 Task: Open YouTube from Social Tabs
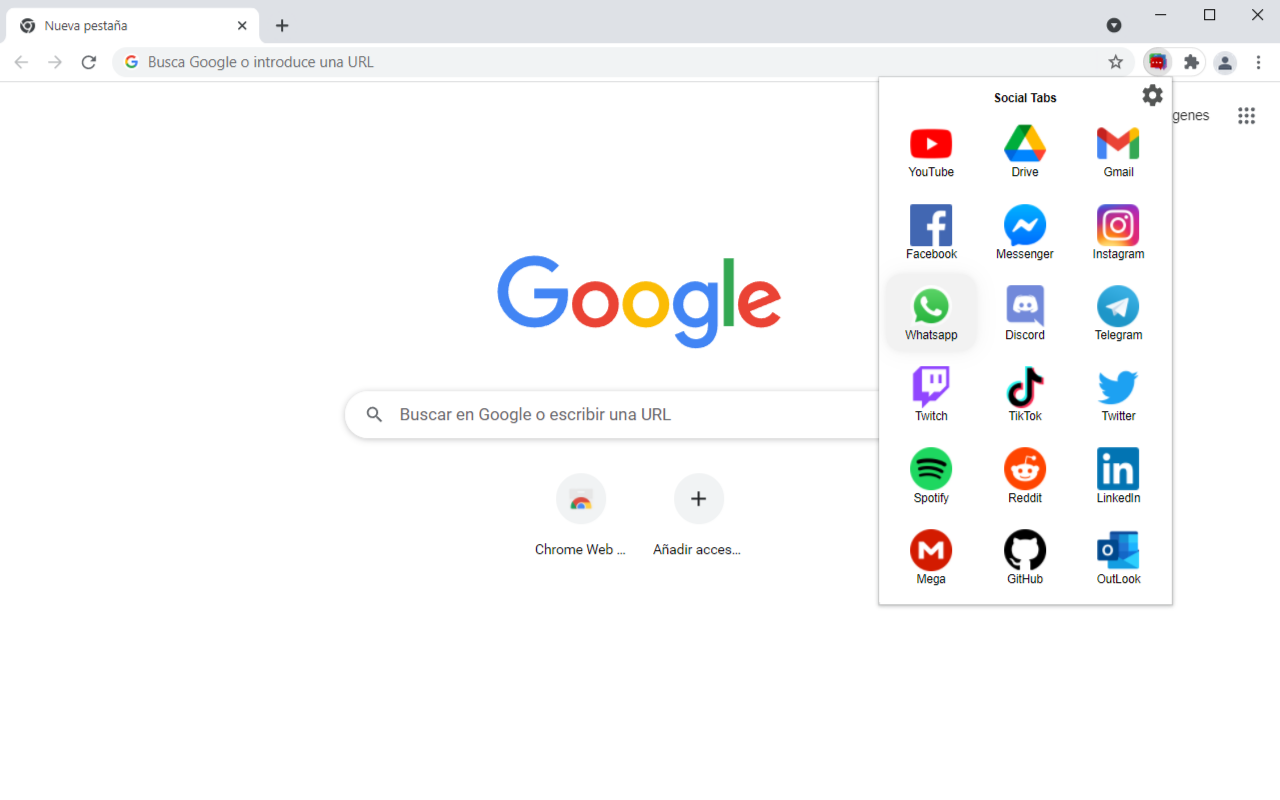(931, 144)
